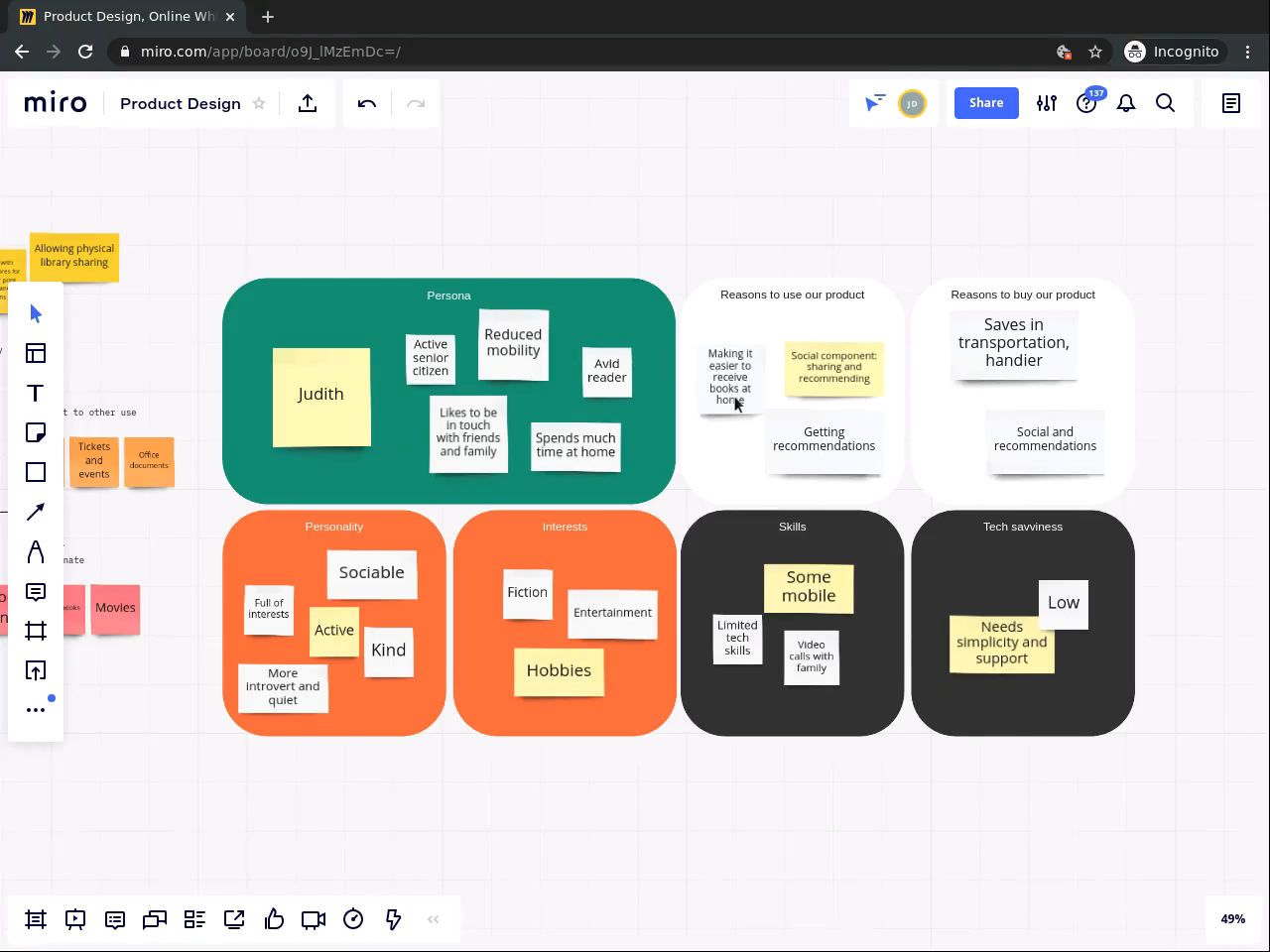
Task: Toggle collaborators' cursors visibility
Action: pos(874,103)
